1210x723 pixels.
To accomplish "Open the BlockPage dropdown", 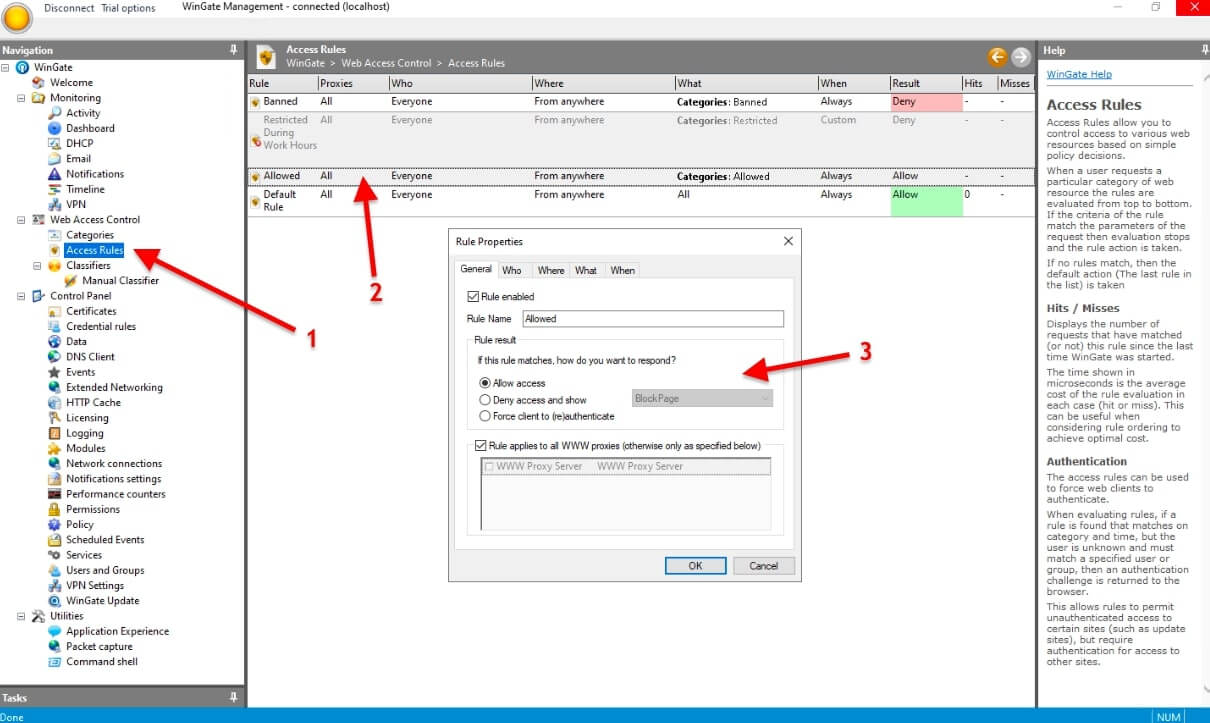I will click(x=703, y=398).
